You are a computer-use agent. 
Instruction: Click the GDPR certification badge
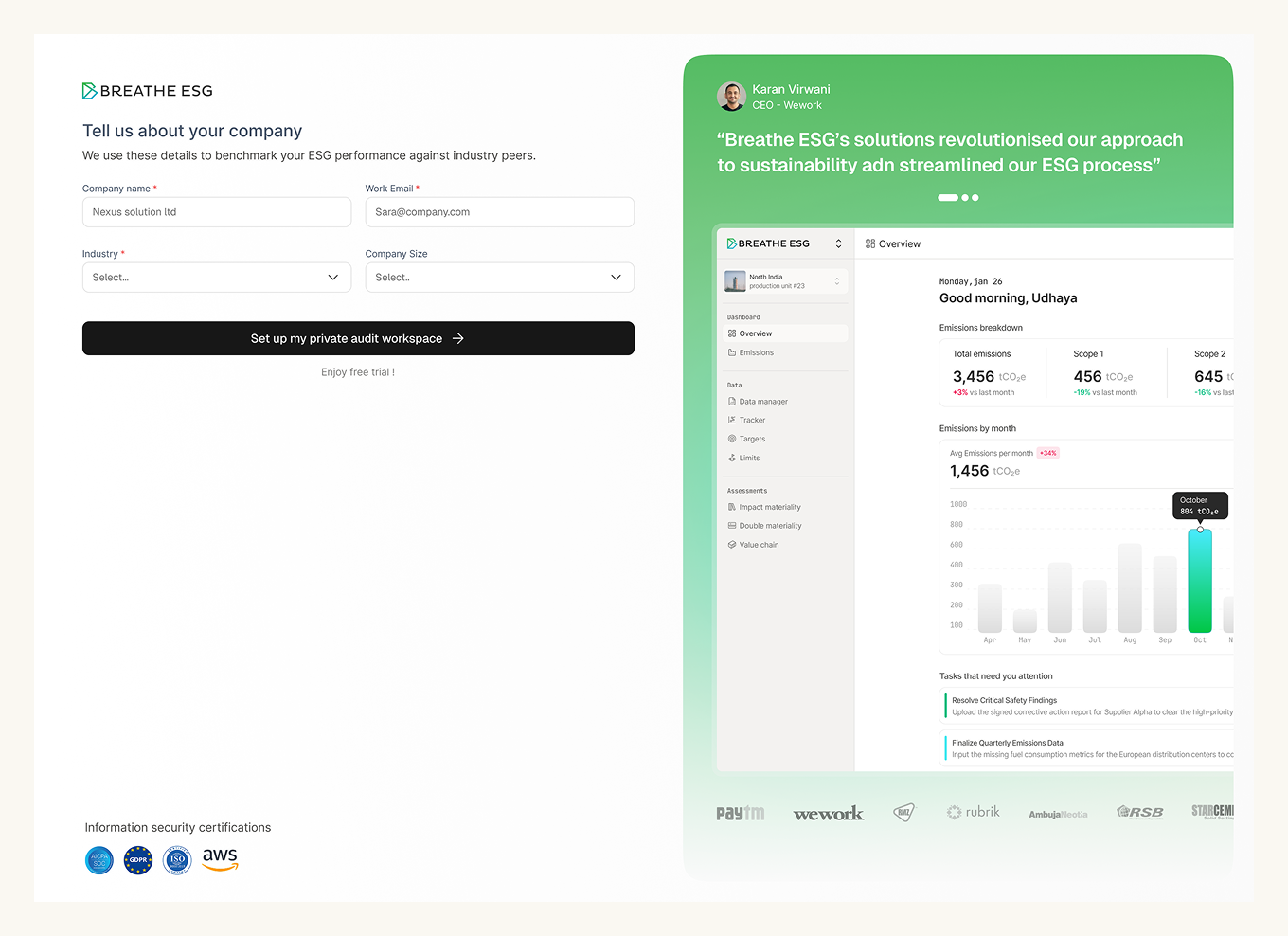click(138, 860)
